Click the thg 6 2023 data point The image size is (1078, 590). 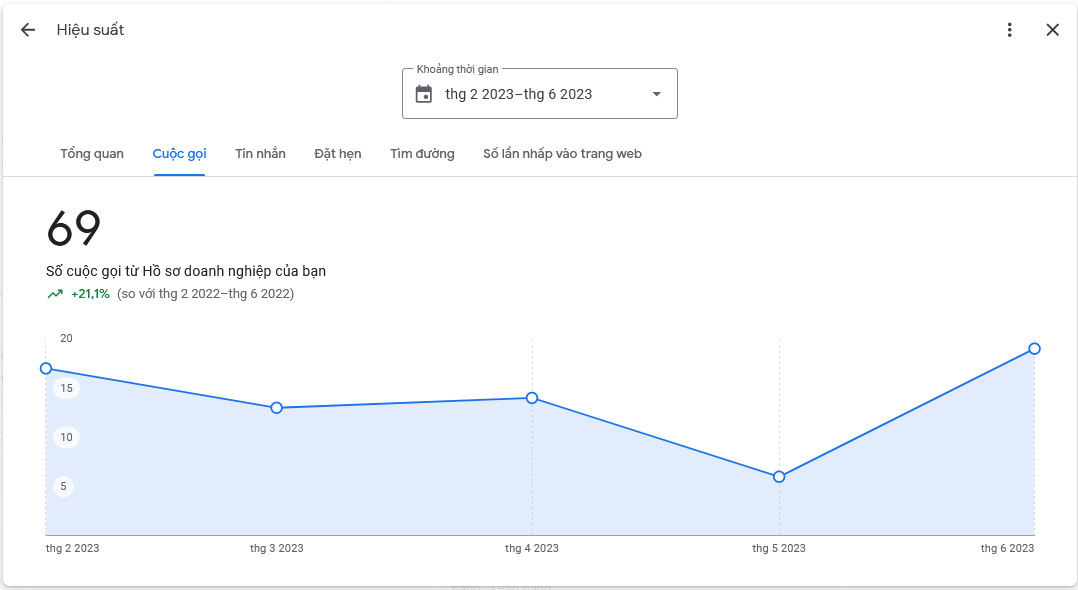point(1034,349)
